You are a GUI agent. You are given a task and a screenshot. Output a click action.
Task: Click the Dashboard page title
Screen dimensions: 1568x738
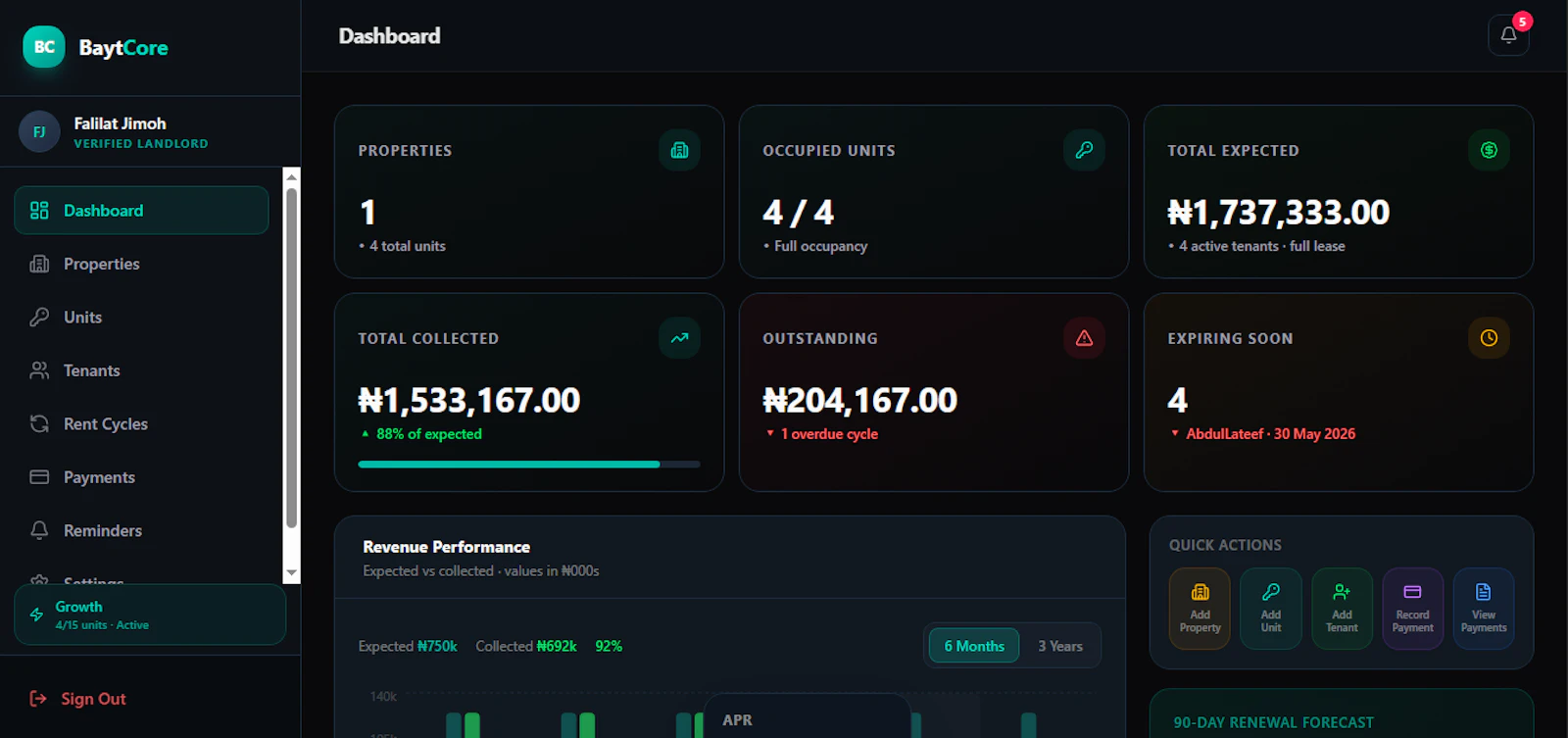click(x=389, y=36)
